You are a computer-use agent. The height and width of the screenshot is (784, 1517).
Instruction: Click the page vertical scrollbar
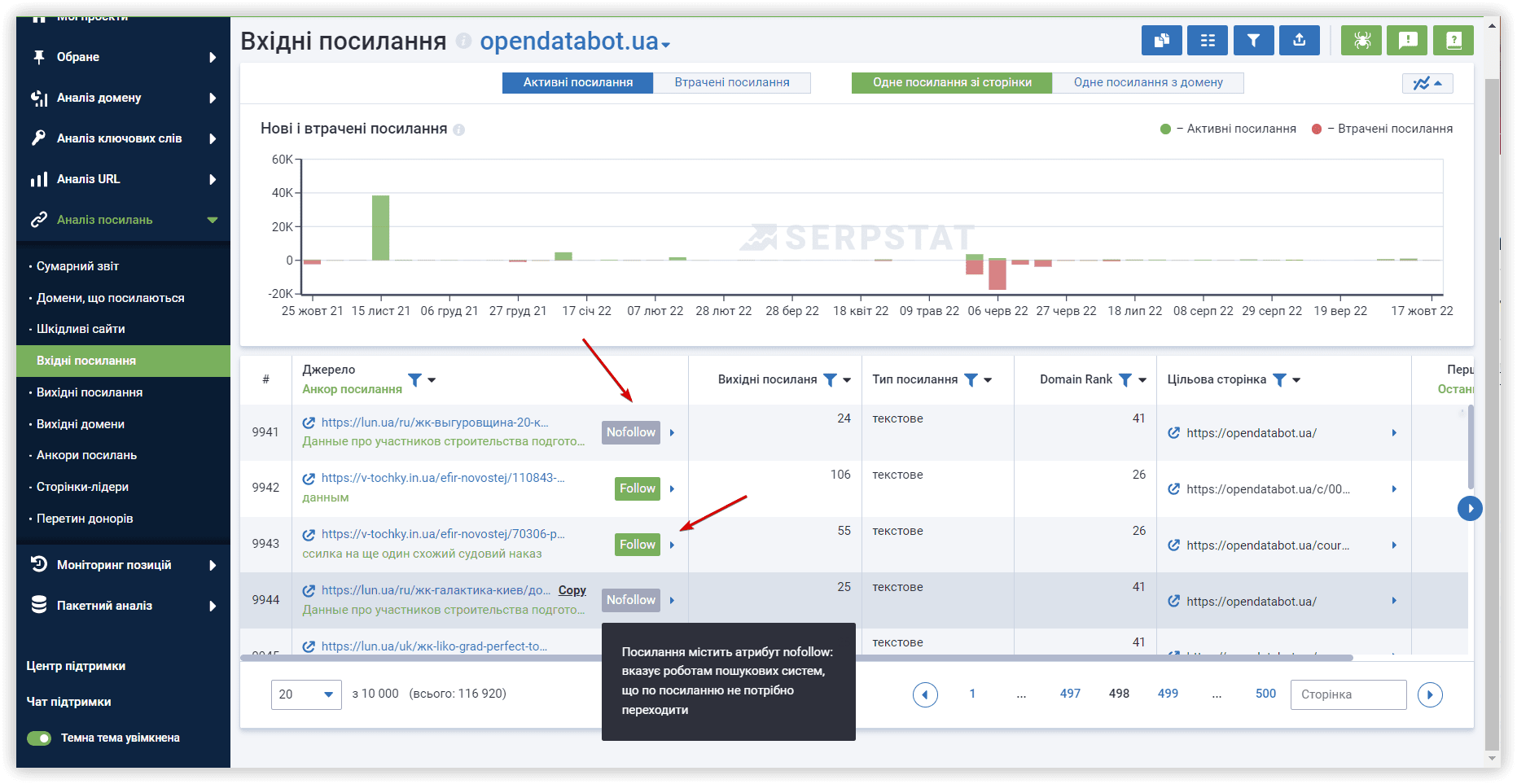point(1493,415)
